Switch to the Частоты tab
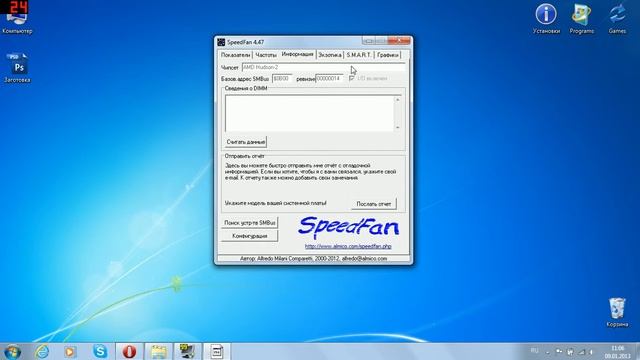The width and height of the screenshot is (640, 360). click(266, 55)
